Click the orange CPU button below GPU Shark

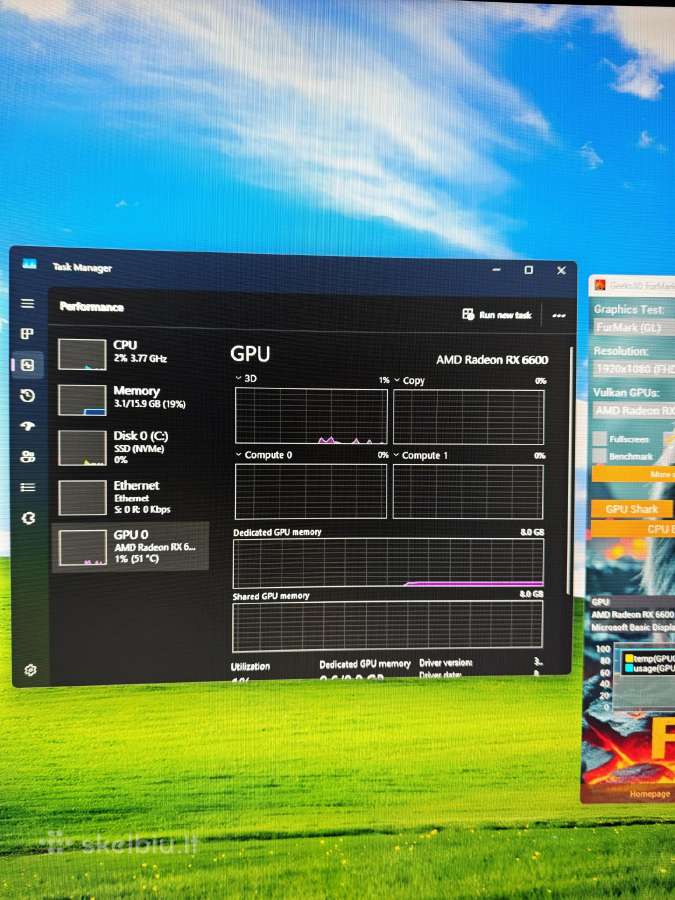(633, 529)
